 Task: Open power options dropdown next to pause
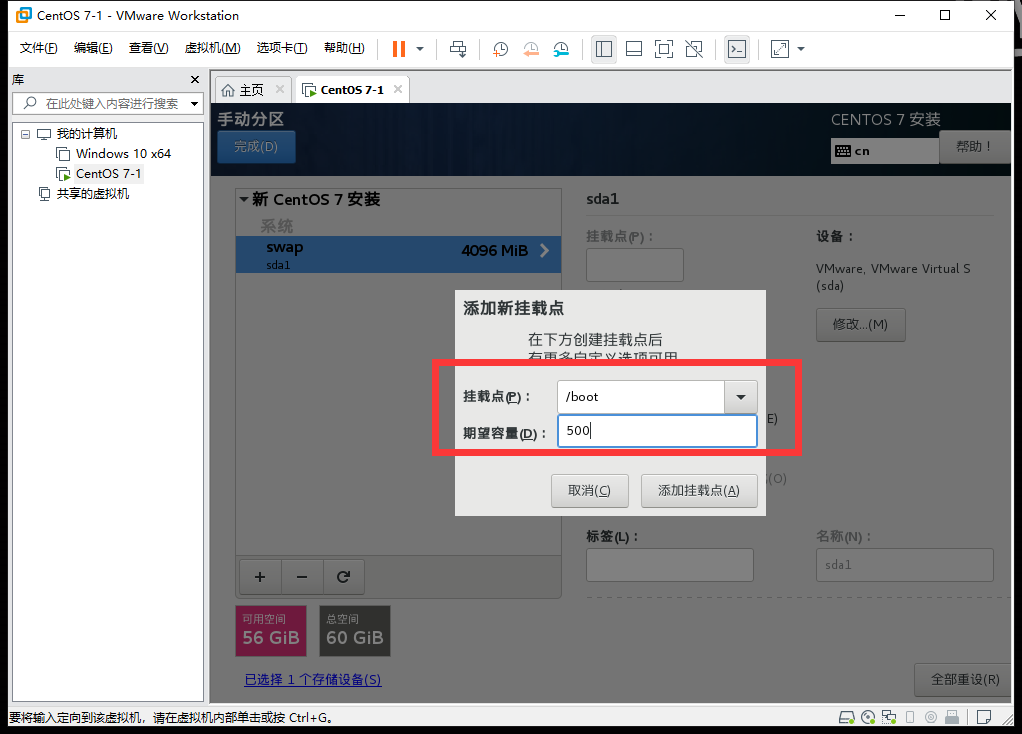[420, 49]
